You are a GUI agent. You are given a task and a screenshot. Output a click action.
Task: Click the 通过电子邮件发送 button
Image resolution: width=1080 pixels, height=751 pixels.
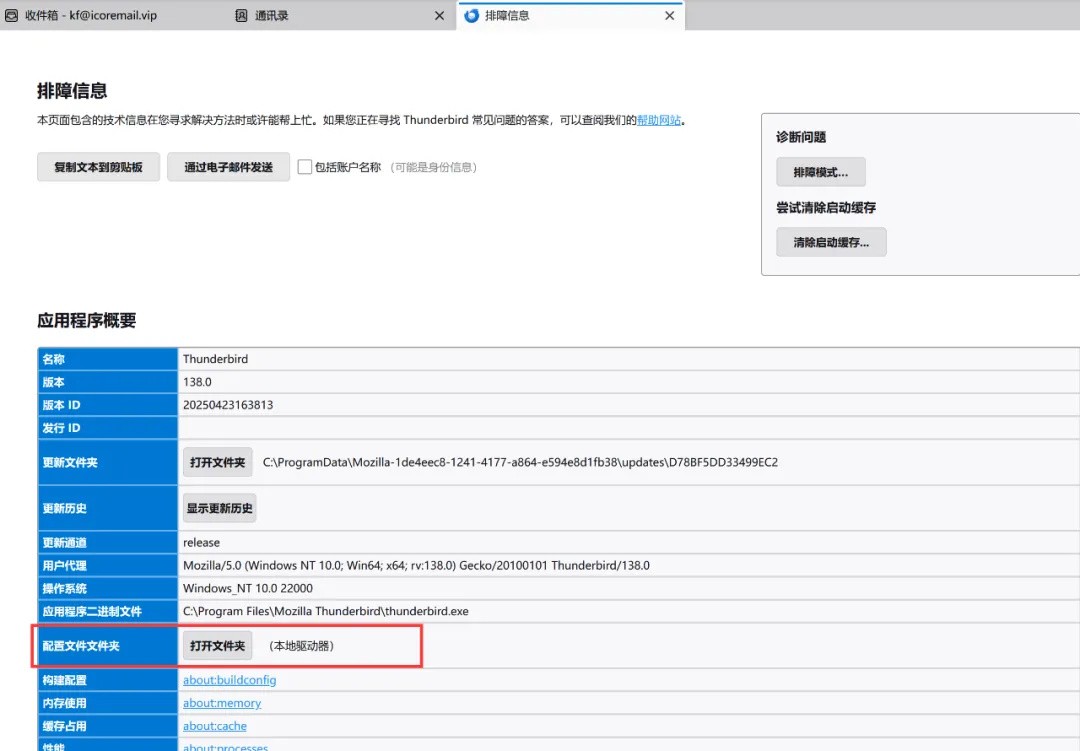[228, 167]
